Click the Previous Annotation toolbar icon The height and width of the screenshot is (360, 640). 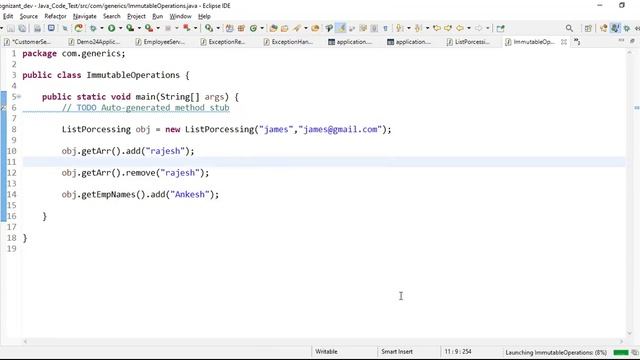coord(418,28)
